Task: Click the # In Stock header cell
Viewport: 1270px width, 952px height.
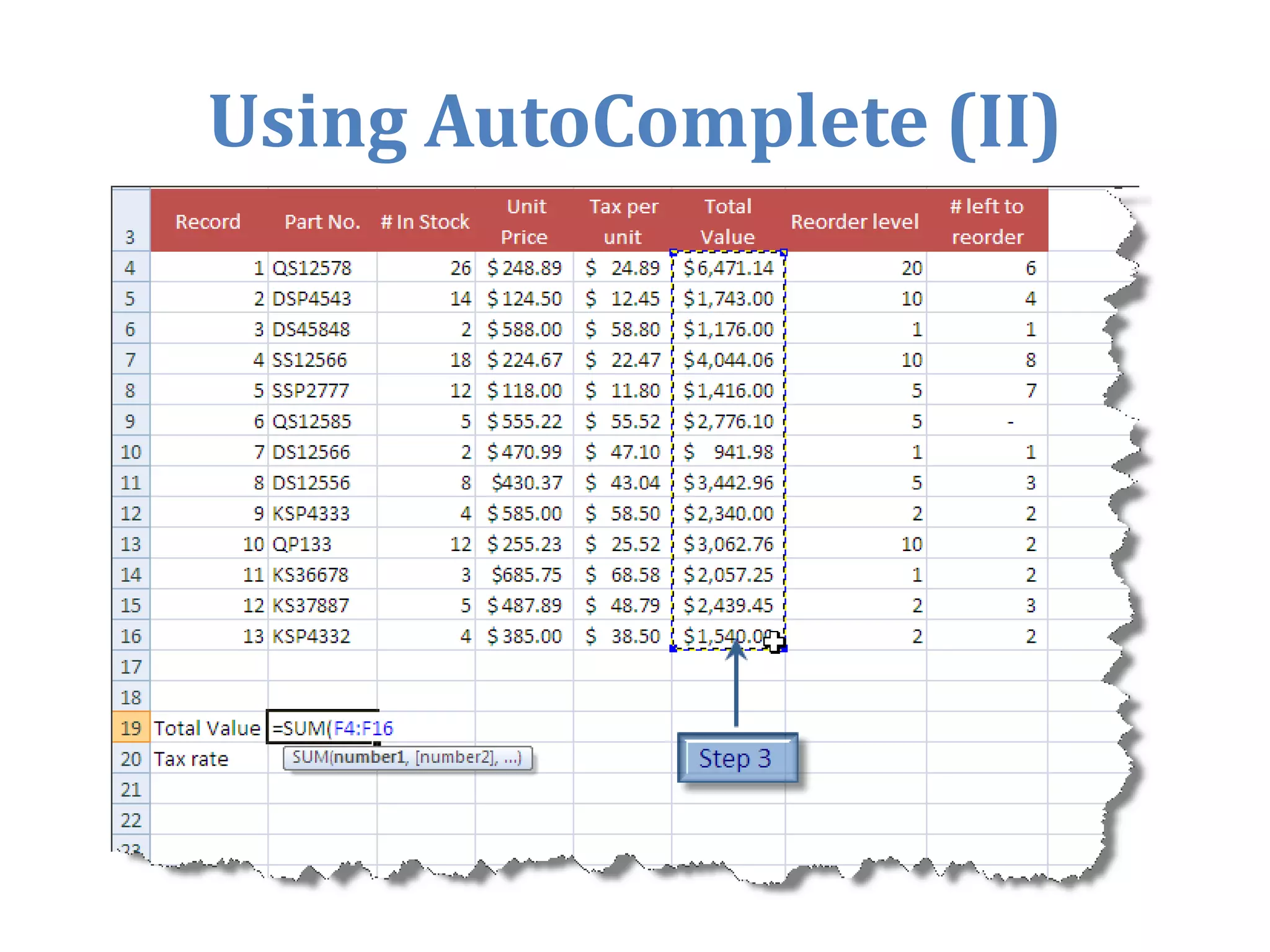Action: [425, 221]
